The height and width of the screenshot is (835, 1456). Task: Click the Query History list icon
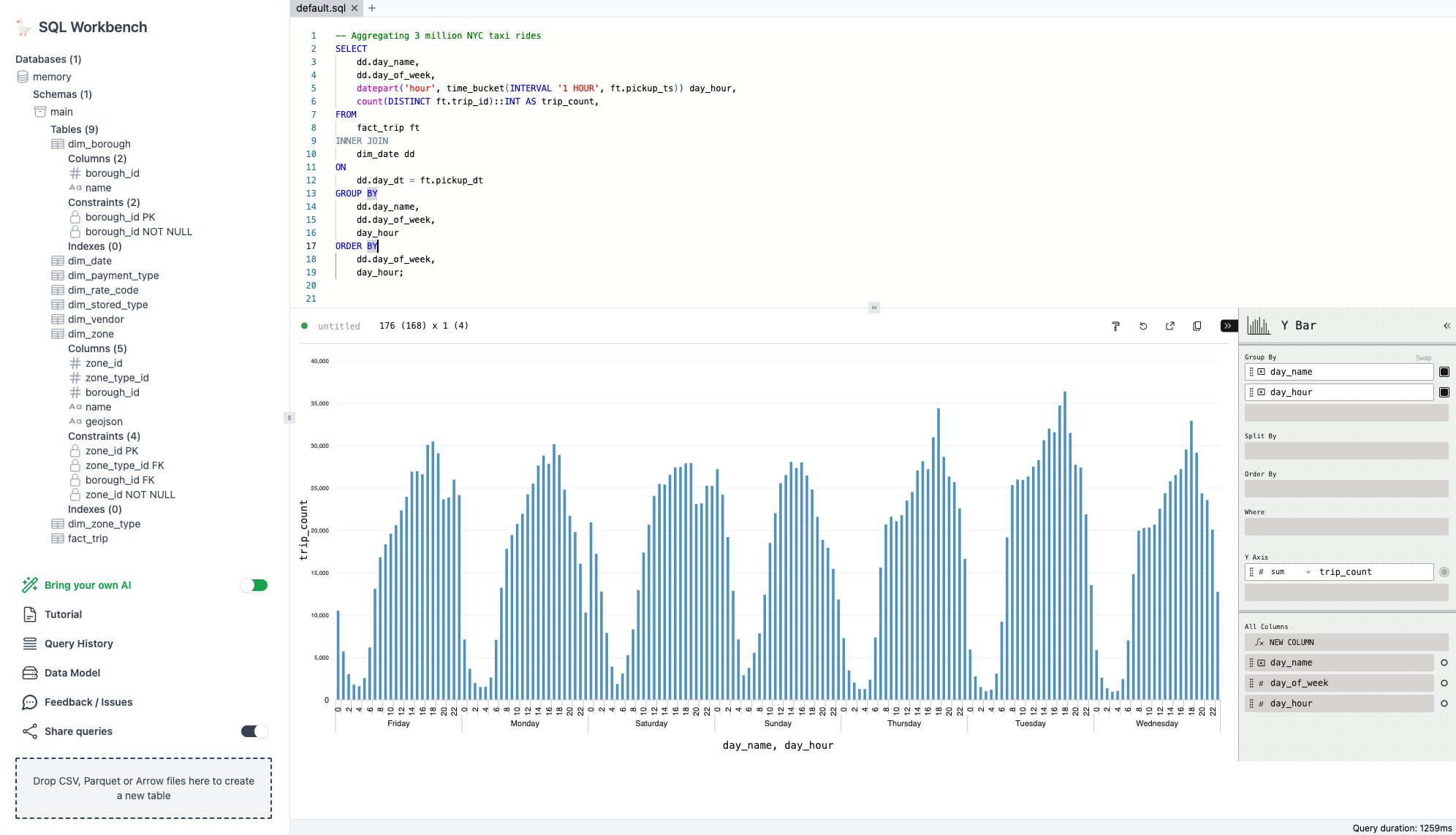click(x=30, y=644)
